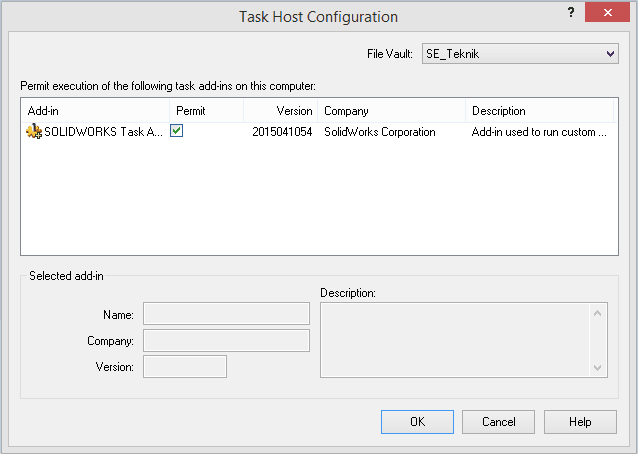The width and height of the screenshot is (638, 454).
Task: Click the title bar help question mark
Action: 569,12
